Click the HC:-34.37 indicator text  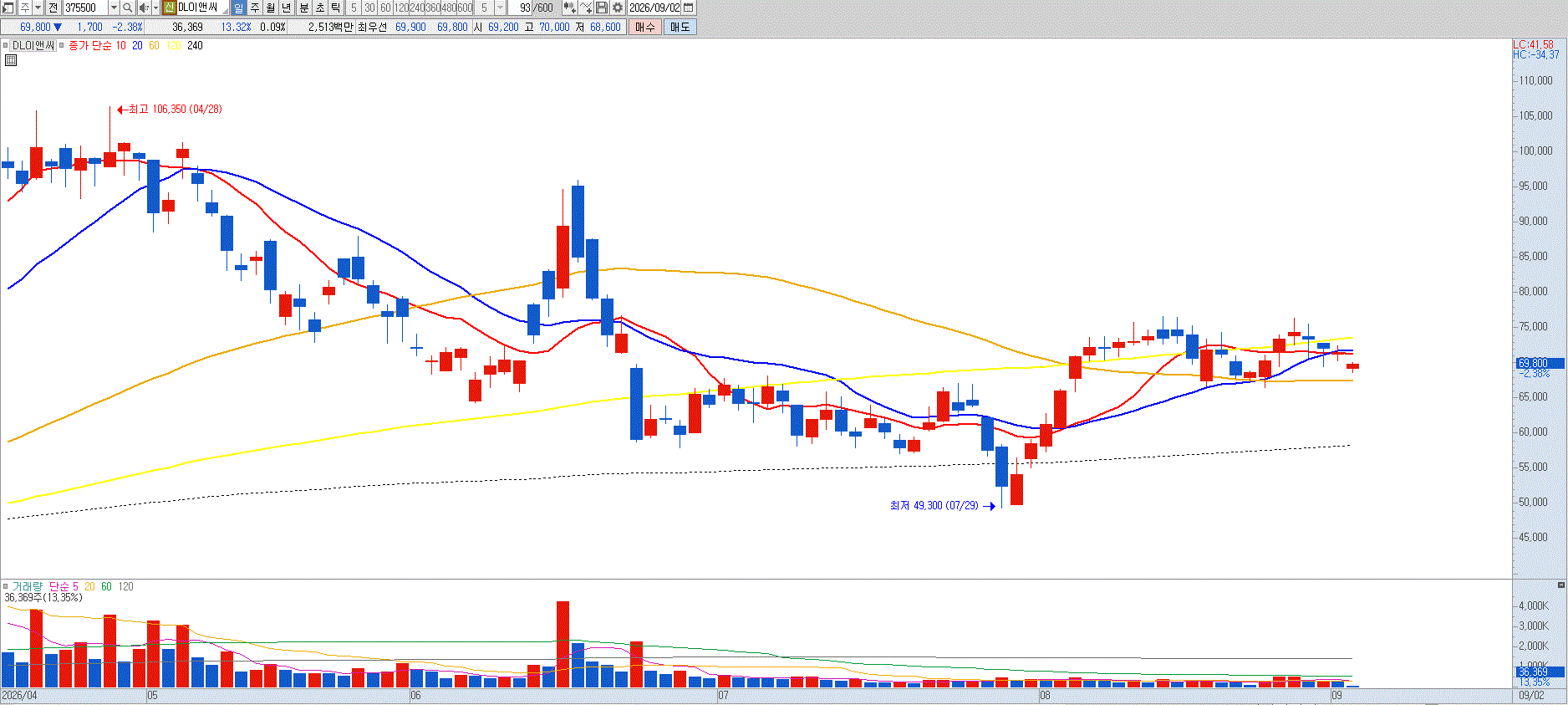[x=1536, y=54]
